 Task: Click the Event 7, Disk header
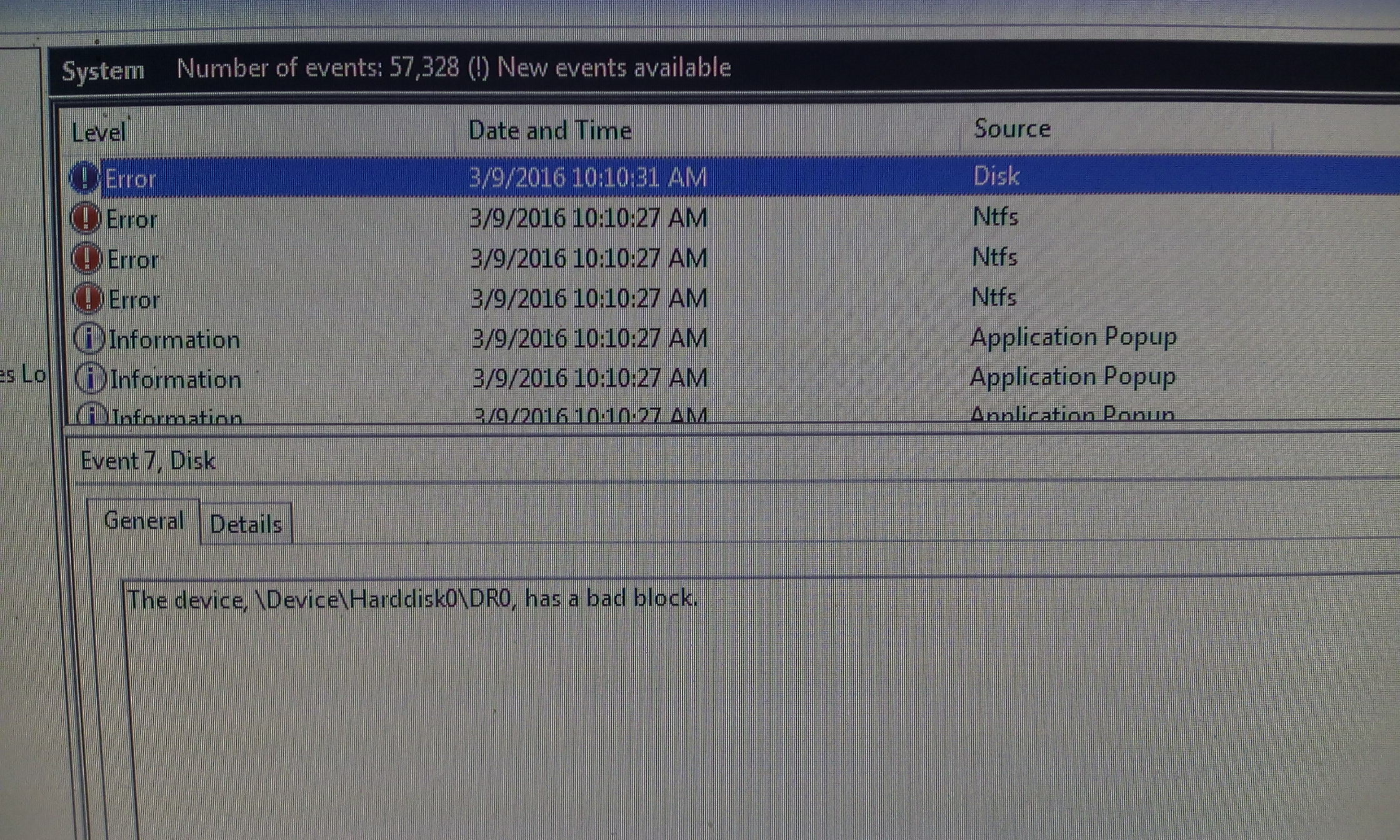(148, 461)
